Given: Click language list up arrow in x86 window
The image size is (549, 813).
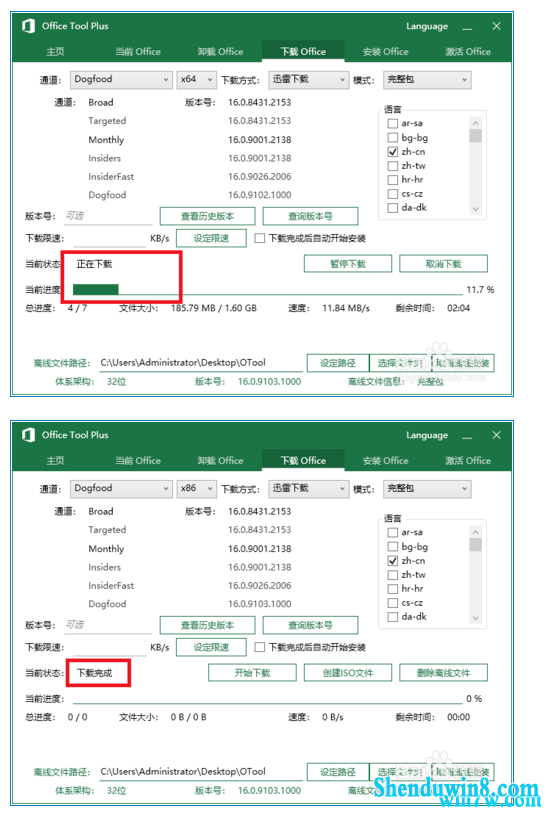Looking at the screenshot, I should [x=475, y=532].
